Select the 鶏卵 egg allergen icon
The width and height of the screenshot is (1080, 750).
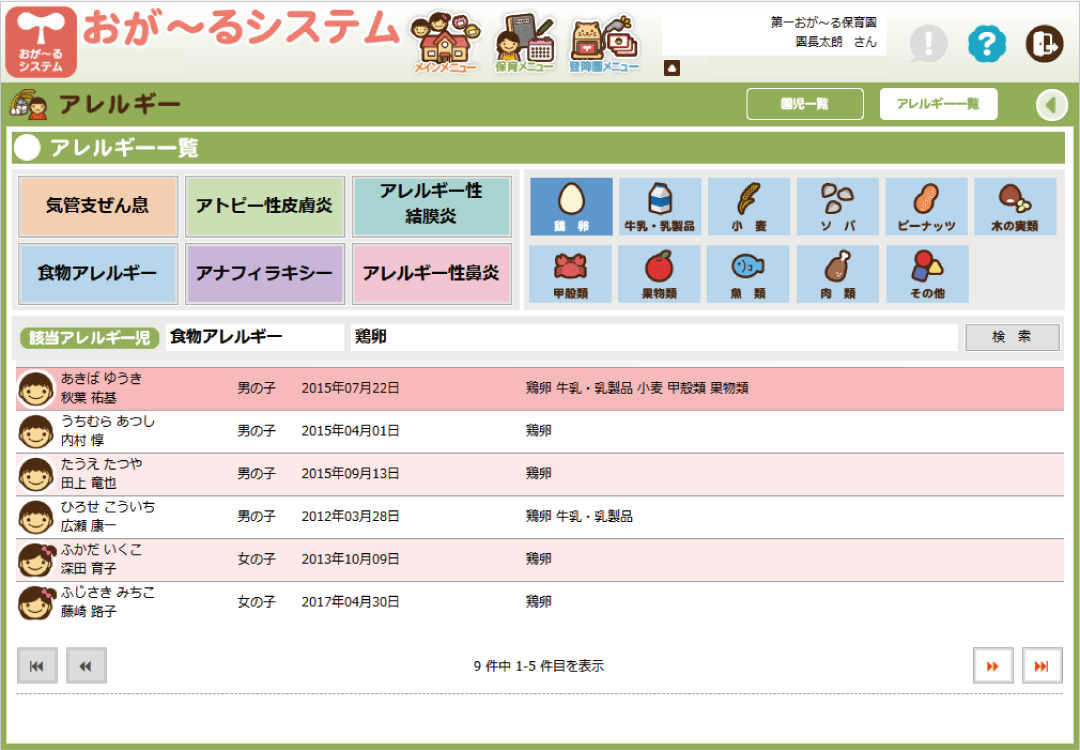tap(571, 207)
